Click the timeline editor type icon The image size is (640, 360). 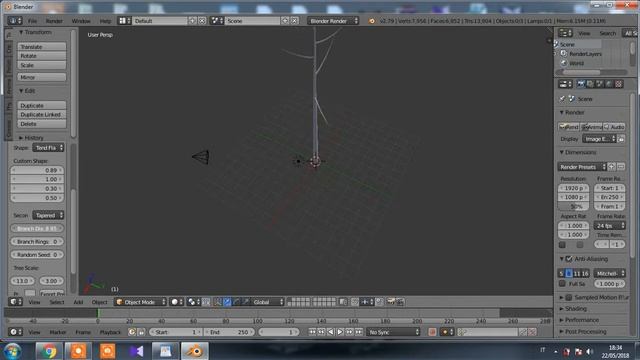coord(16,332)
